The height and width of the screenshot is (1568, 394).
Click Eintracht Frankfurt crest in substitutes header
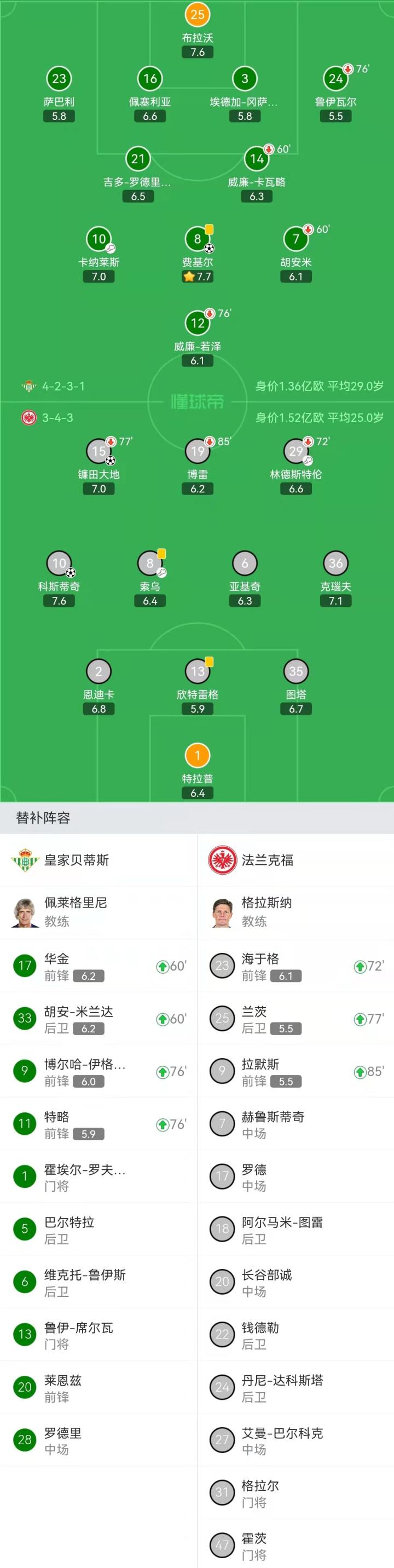click(222, 859)
